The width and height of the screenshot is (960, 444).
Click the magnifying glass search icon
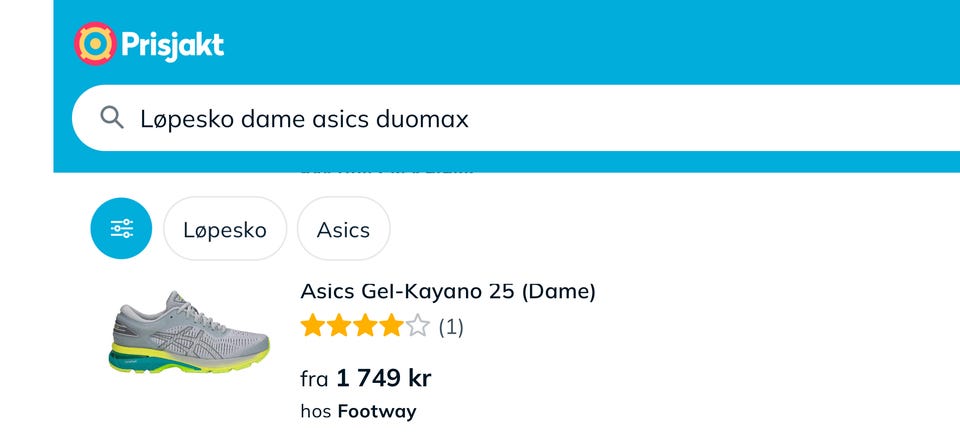click(x=112, y=119)
